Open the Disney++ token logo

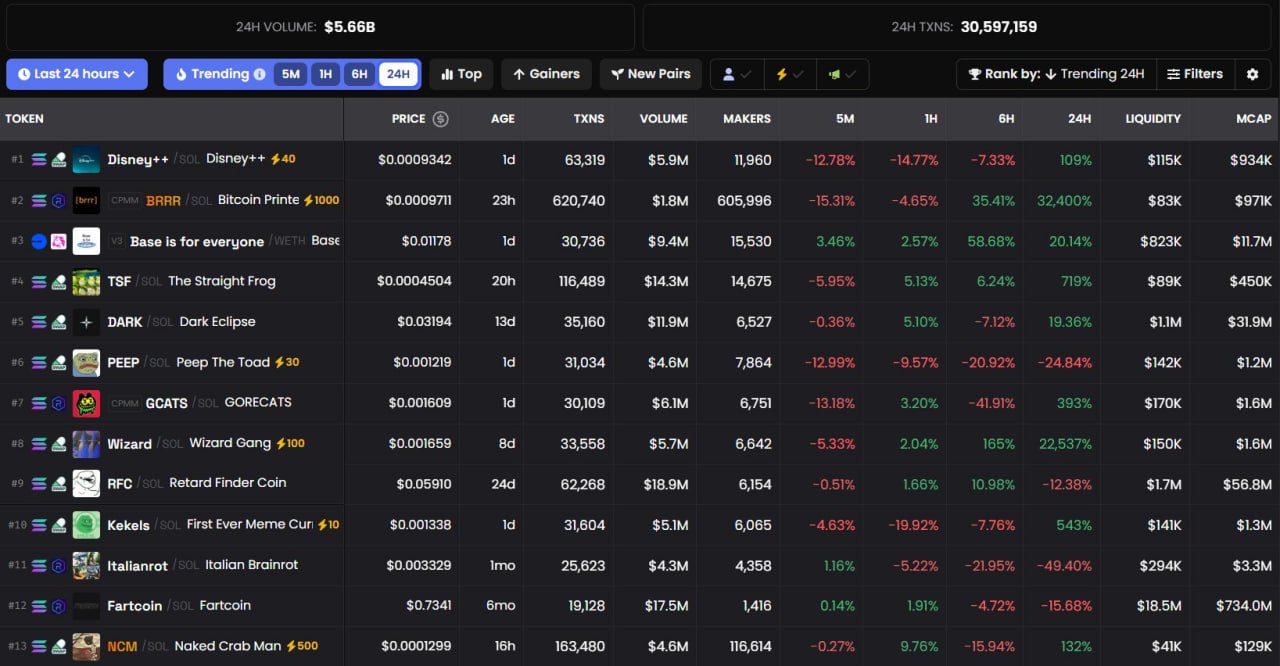(86, 160)
